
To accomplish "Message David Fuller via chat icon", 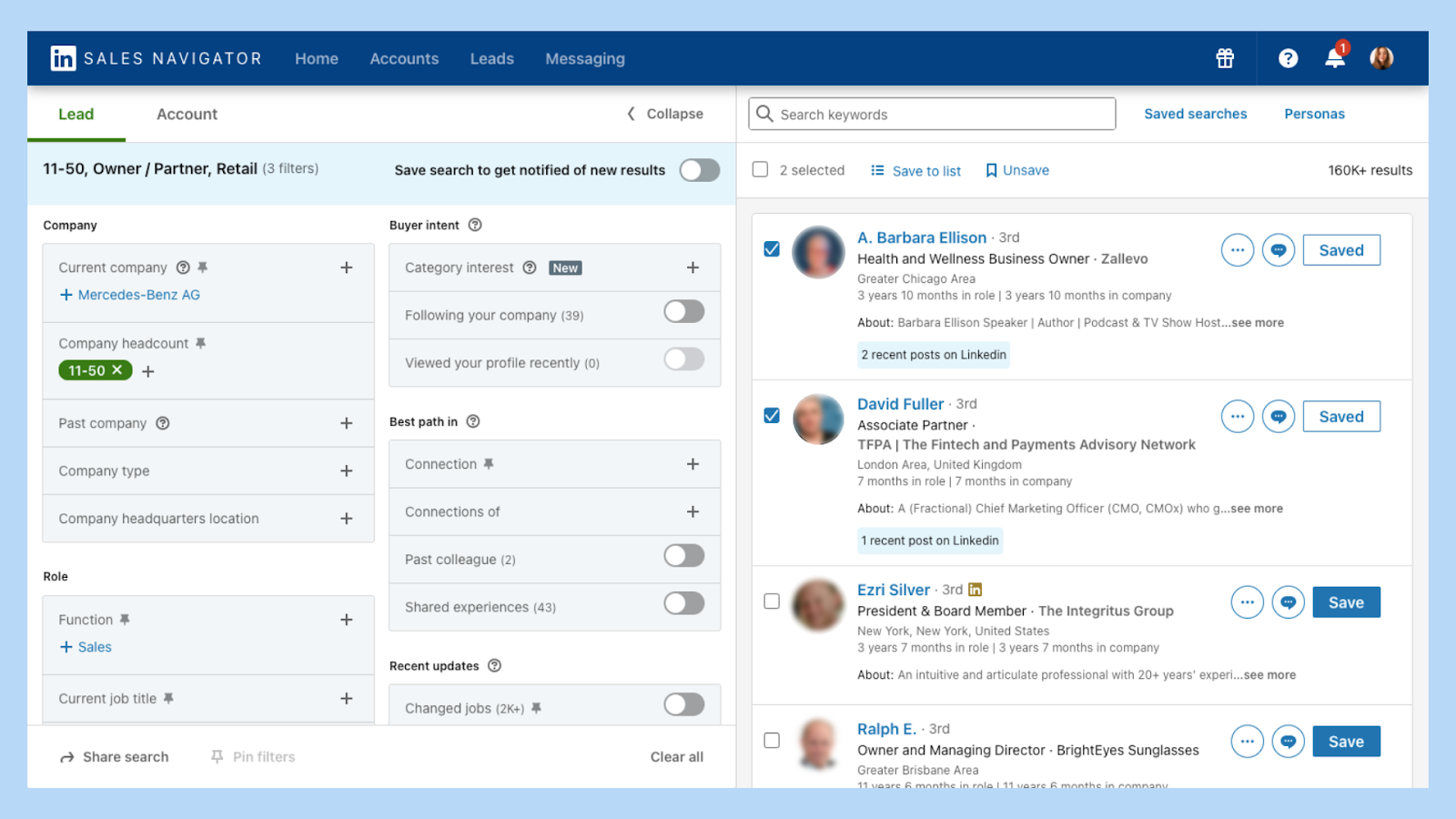I will click(1279, 417).
